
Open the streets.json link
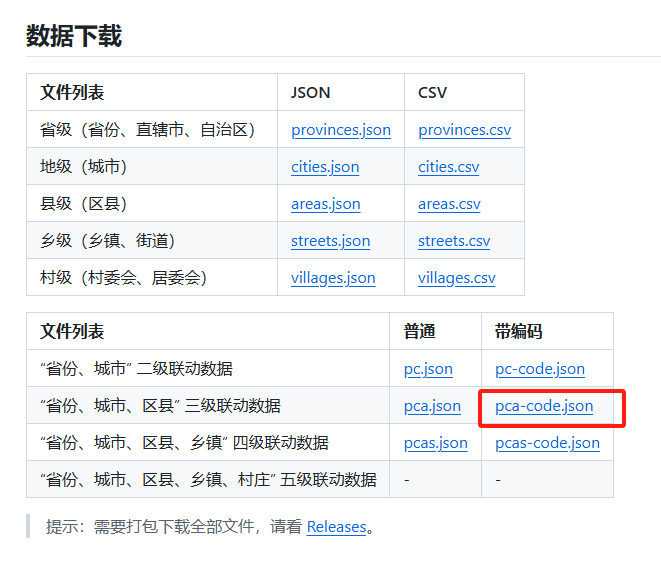point(330,241)
